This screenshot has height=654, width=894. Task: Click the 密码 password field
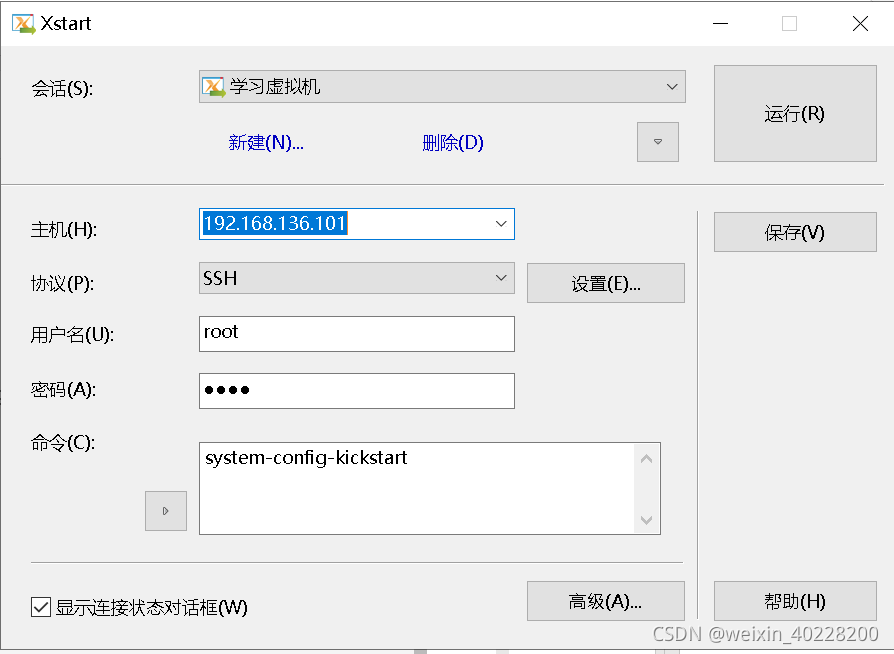356,391
